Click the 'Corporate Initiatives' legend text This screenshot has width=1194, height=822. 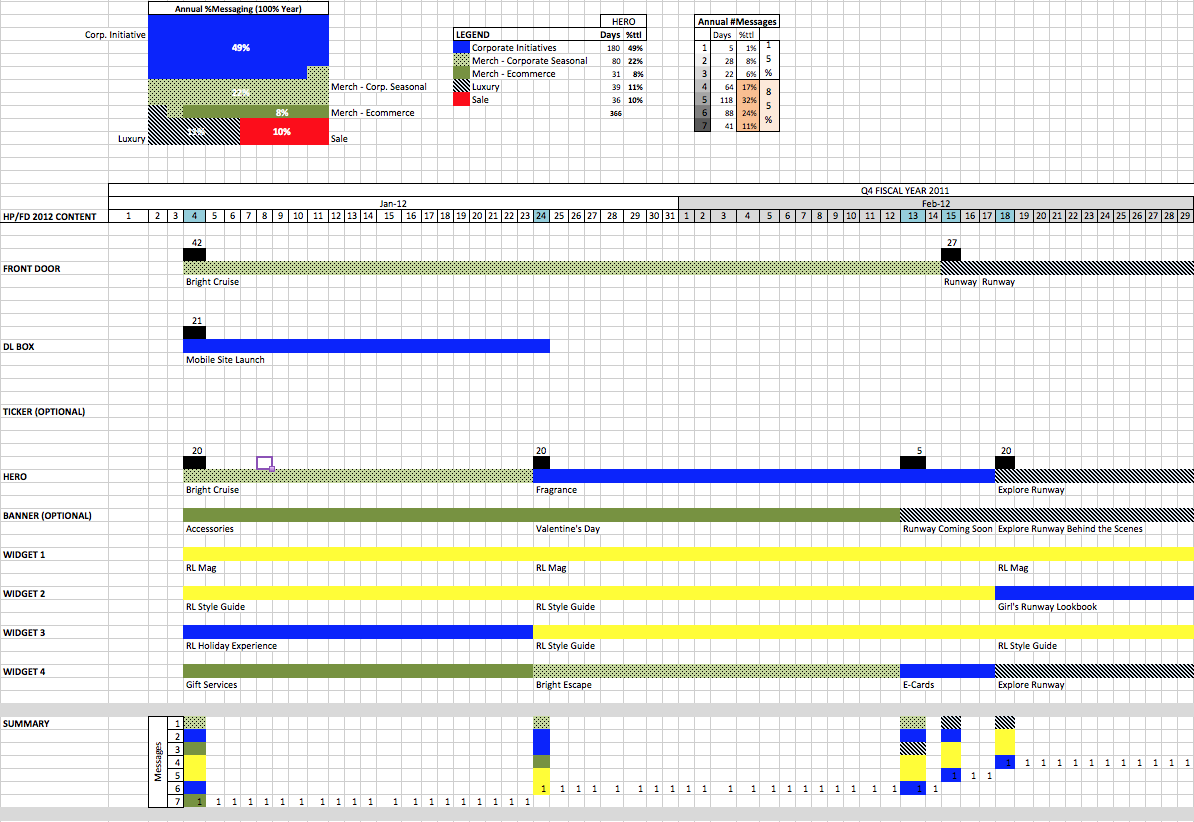[x=514, y=47]
